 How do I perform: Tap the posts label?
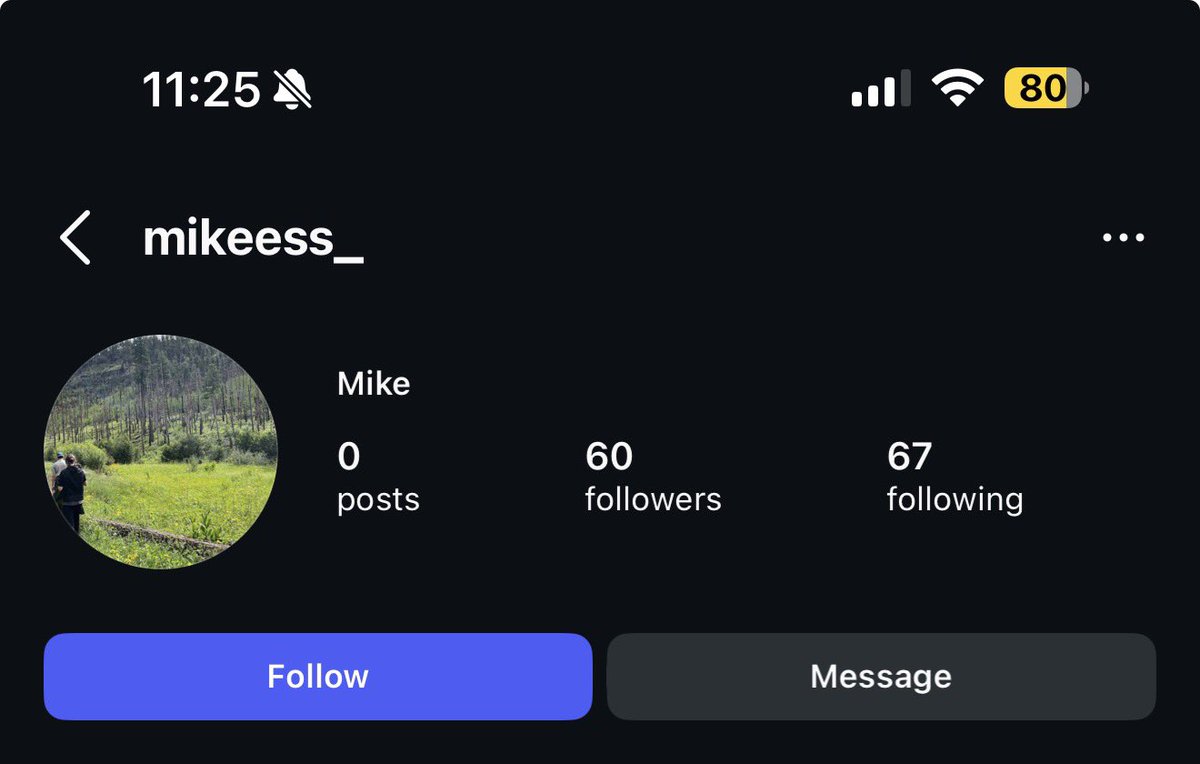point(378,500)
